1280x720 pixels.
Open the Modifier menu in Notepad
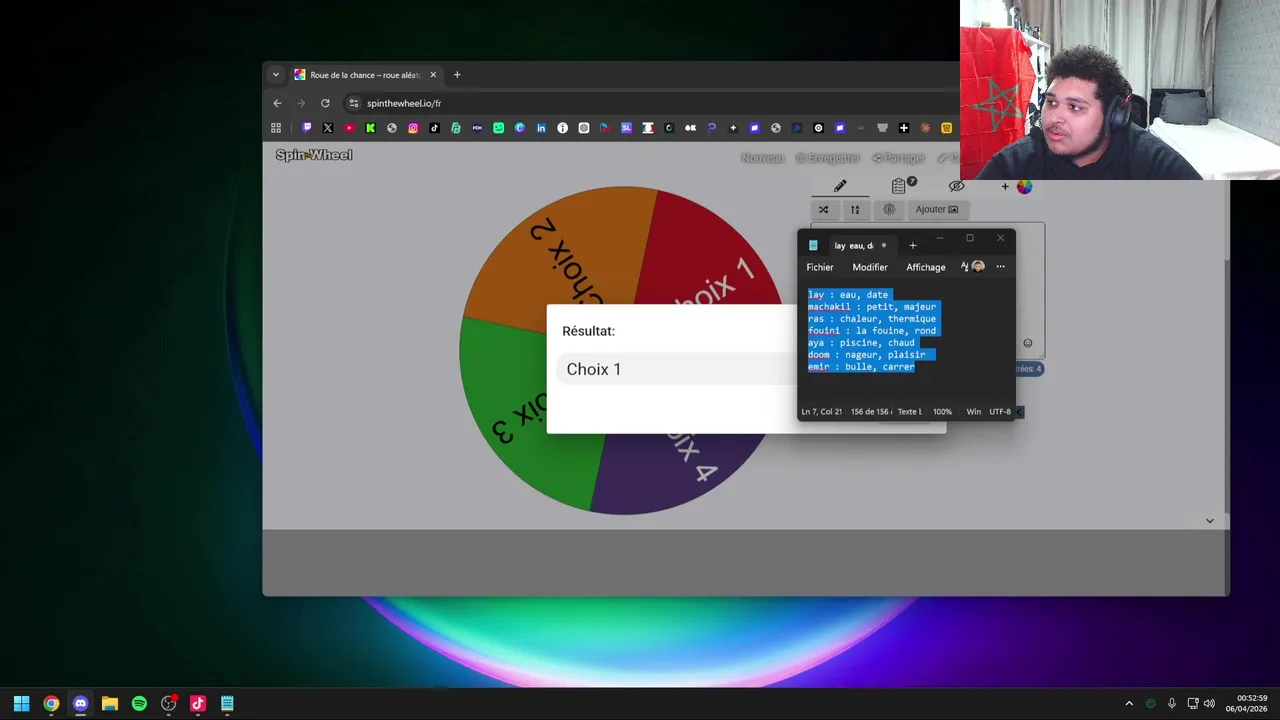(870, 267)
